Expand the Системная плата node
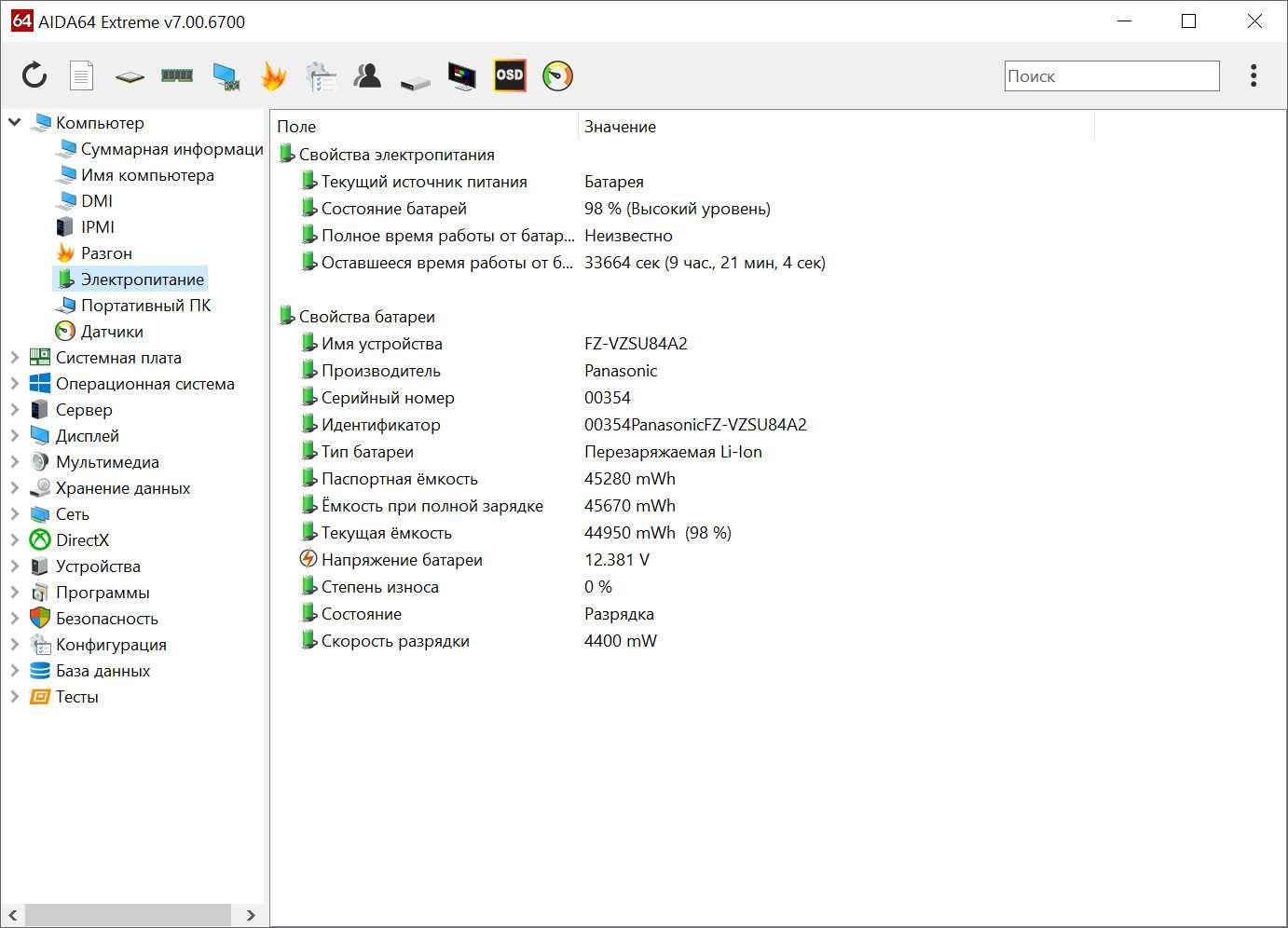The height and width of the screenshot is (928, 1288). click(14, 358)
